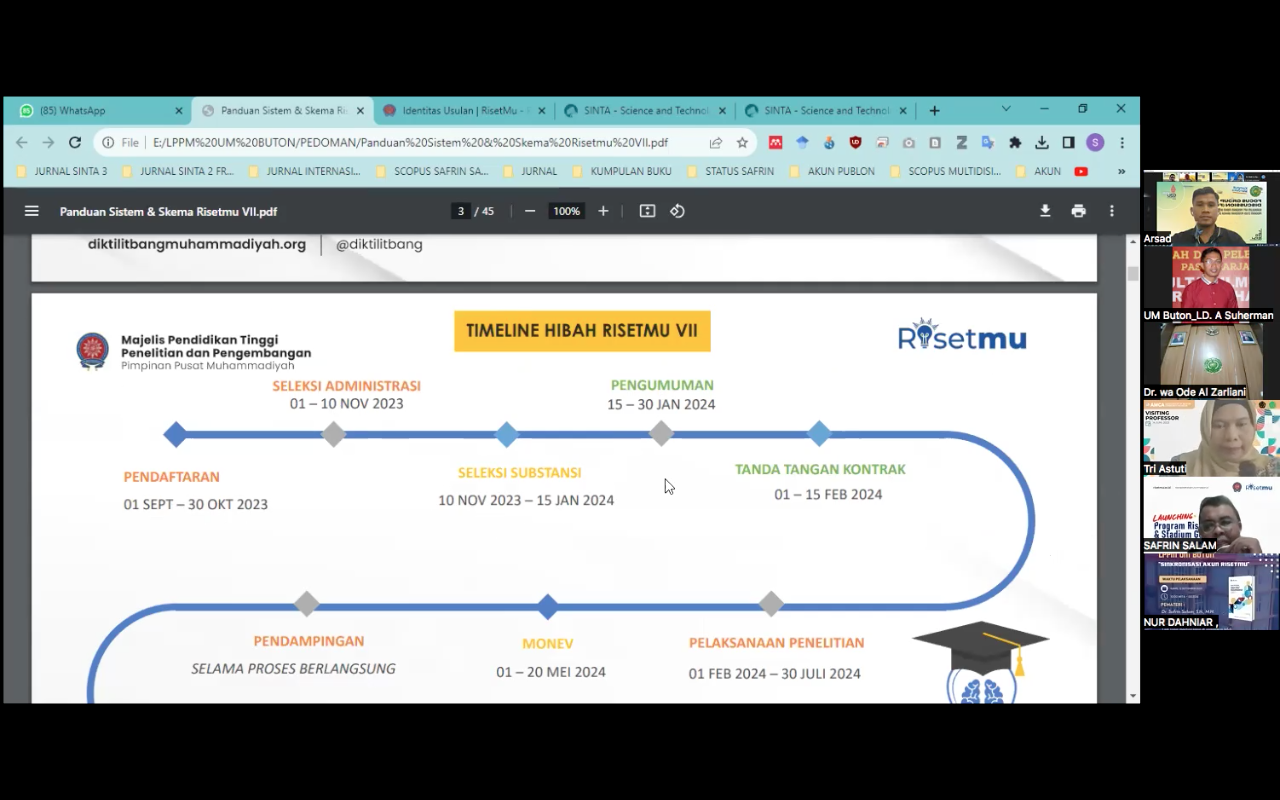Open the uBlock Origin extension

point(855,143)
